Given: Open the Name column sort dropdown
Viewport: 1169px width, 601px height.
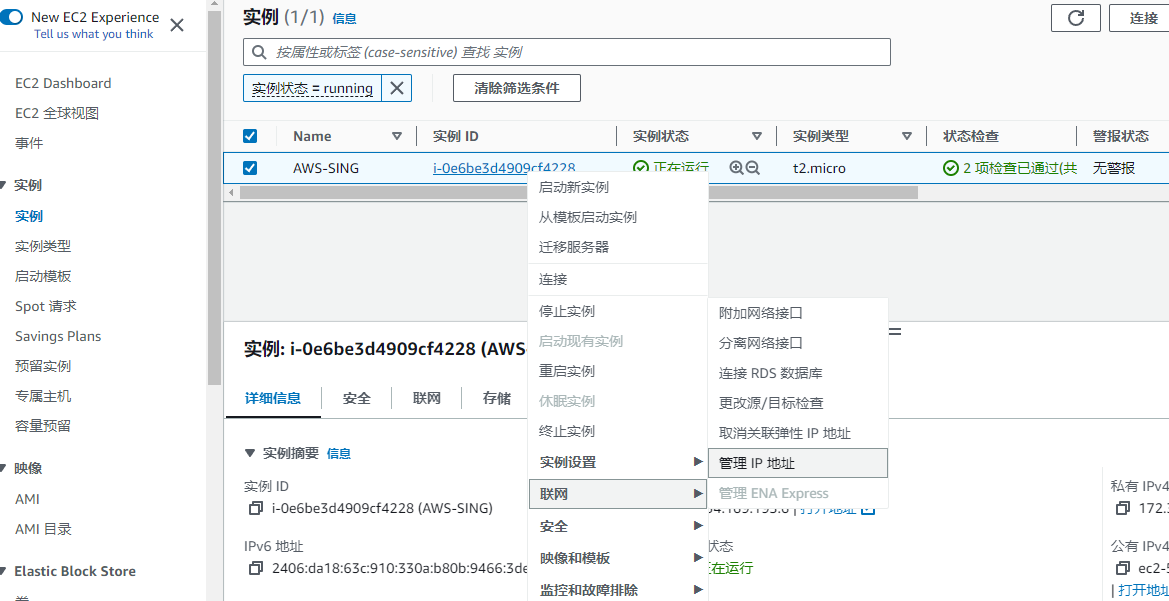Looking at the screenshot, I should (397, 136).
